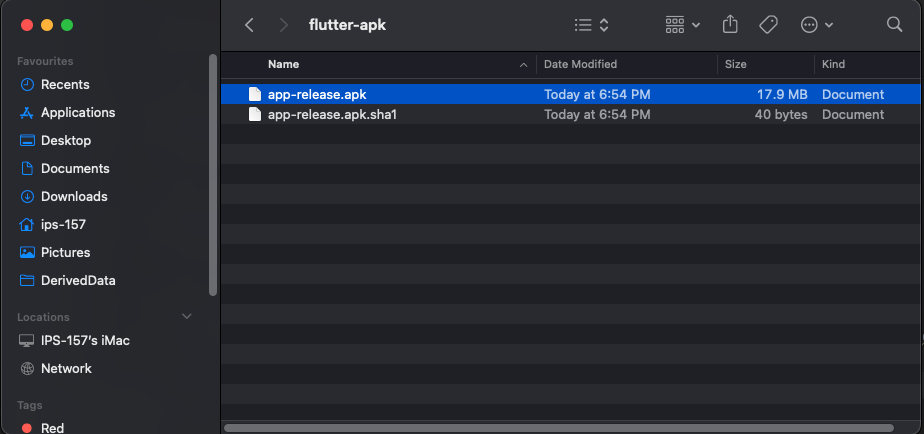This screenshot has width=924, height=434.
Task: Open the Search magnifier icon
Action: pos(894,24)
